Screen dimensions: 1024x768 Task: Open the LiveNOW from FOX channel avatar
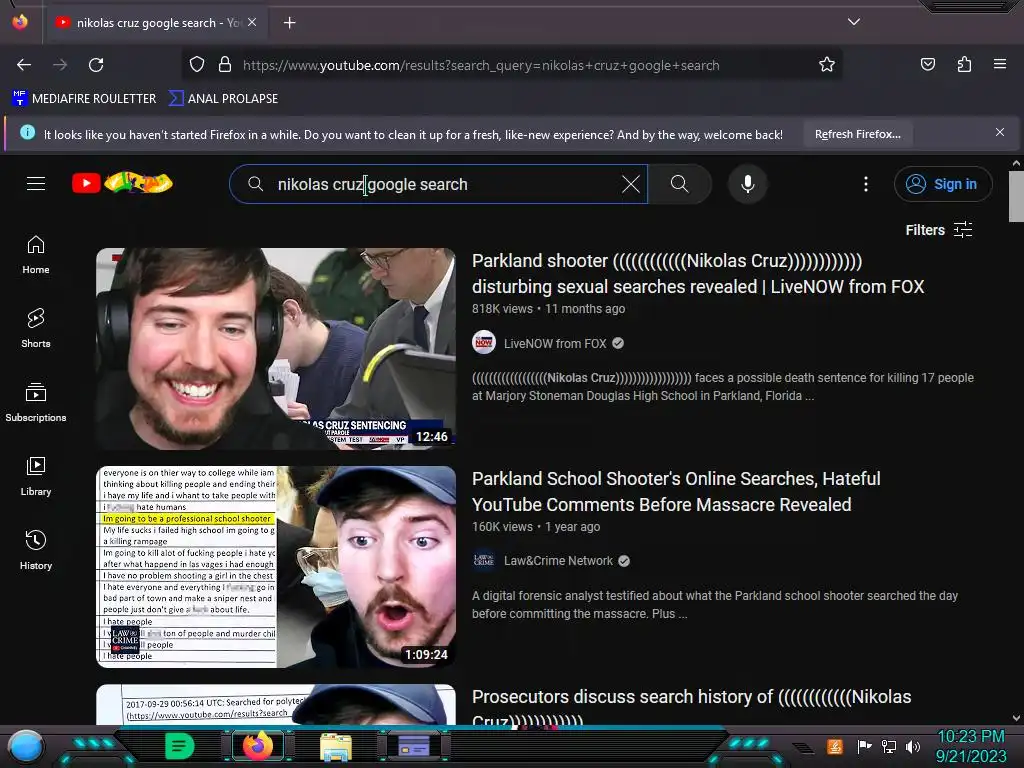[484, 343]
